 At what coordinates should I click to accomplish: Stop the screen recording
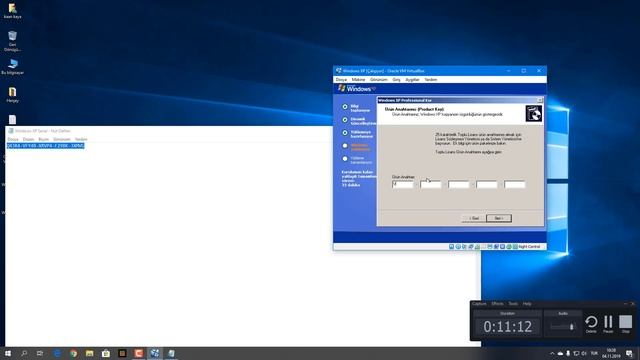coord(625,324)
